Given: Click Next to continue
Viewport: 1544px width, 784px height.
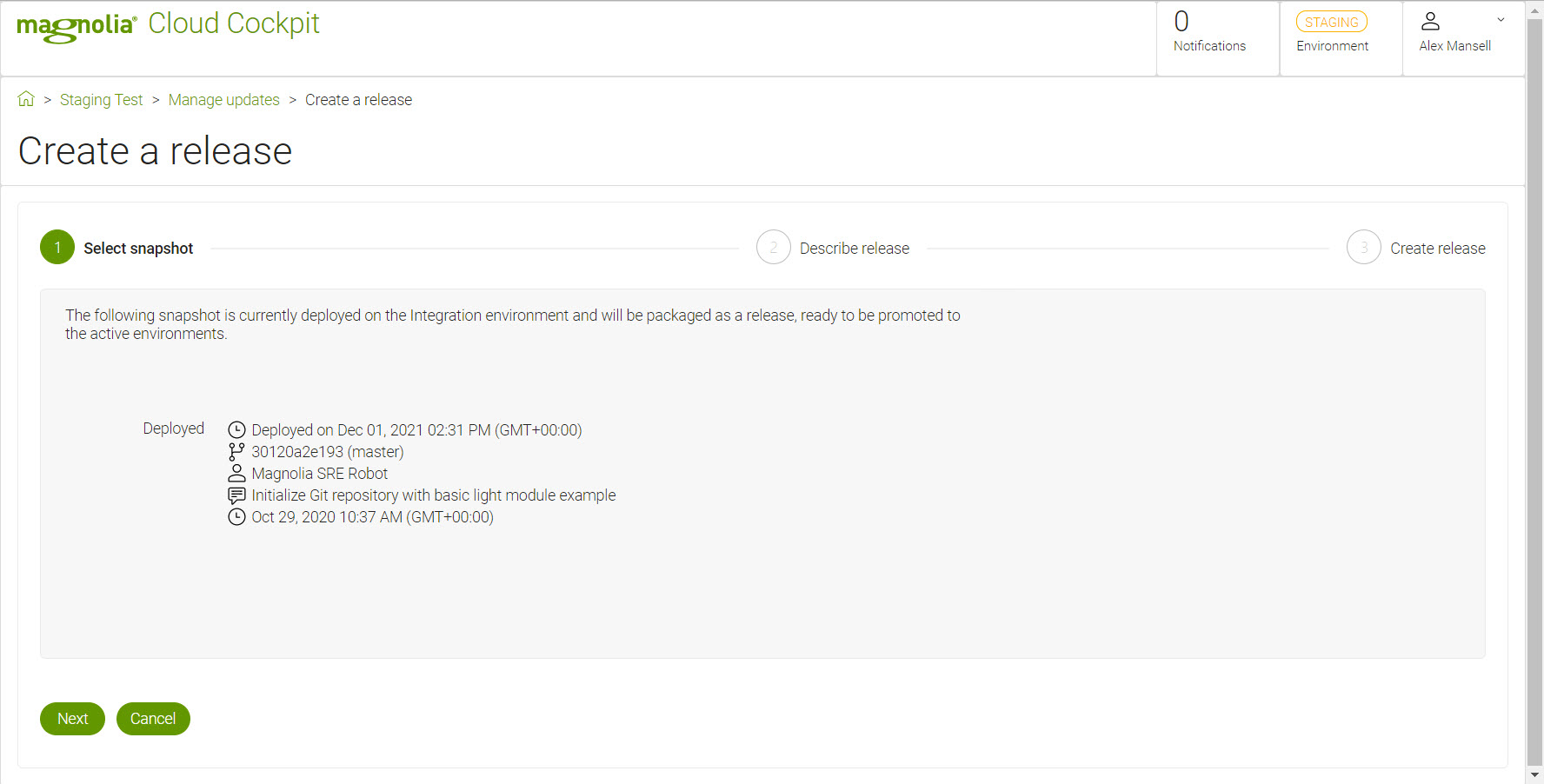Looking at the screenshot, I should [x=72, y=719].
